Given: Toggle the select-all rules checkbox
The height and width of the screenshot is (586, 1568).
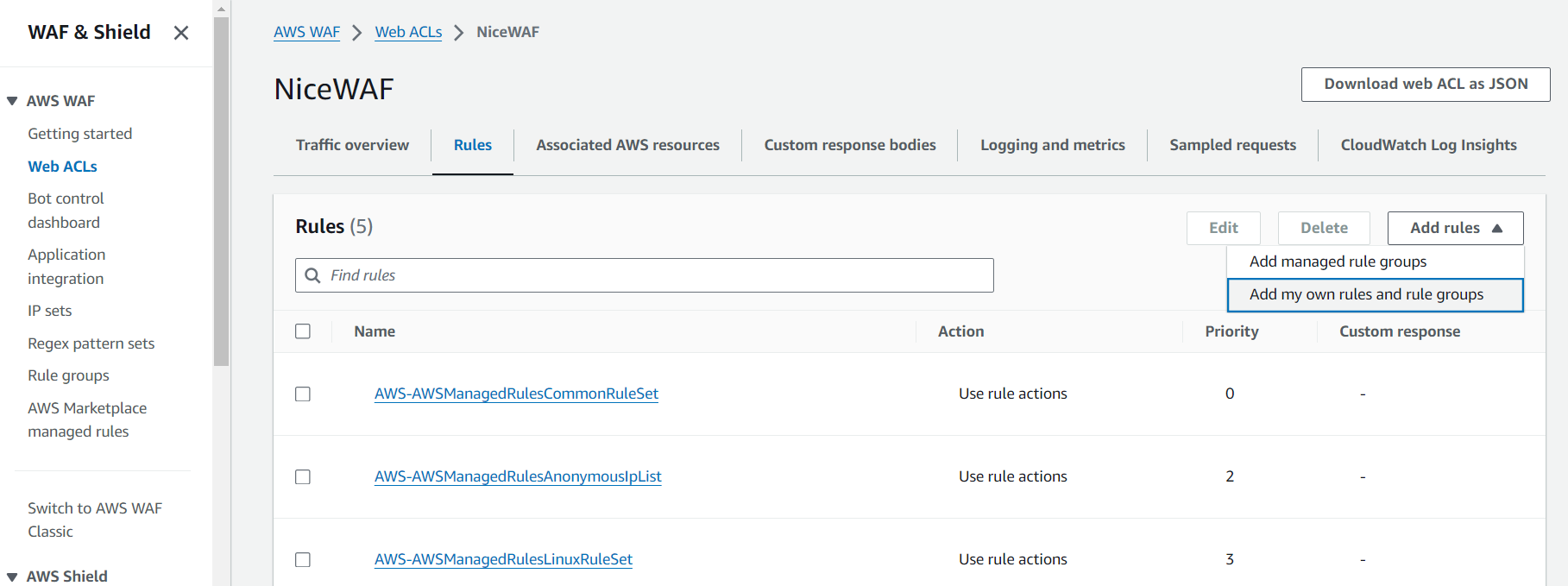Looking at the screenshot, I should [303, 331].
